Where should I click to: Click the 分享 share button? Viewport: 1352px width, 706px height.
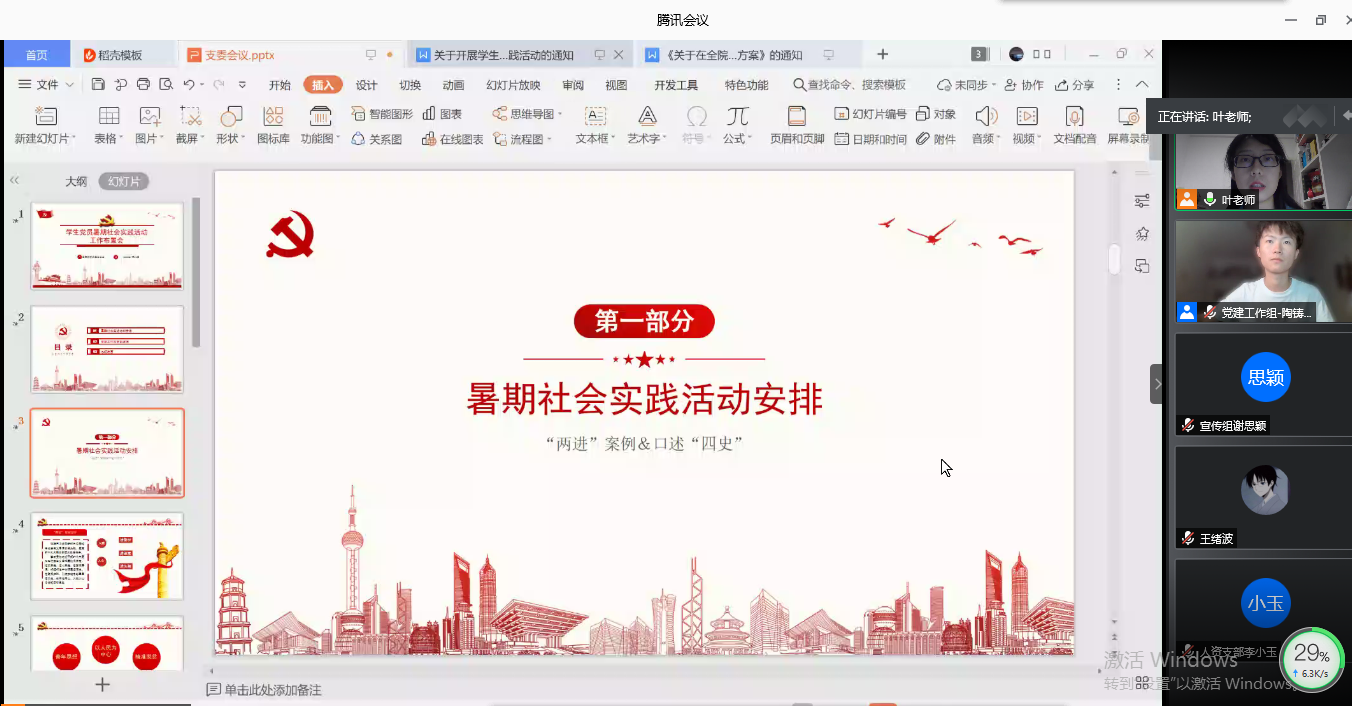tap(1075, 85)
